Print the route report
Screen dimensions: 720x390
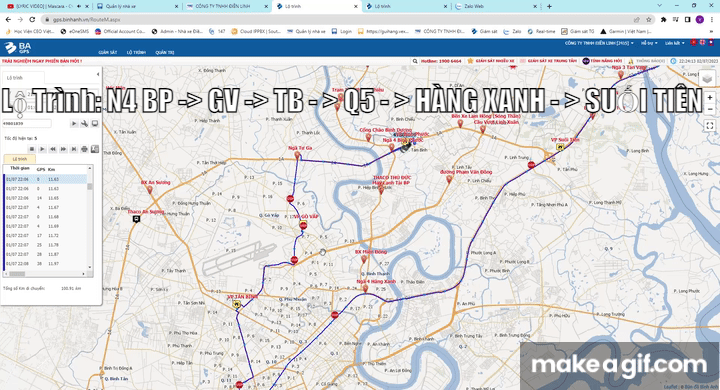point(84,149)
